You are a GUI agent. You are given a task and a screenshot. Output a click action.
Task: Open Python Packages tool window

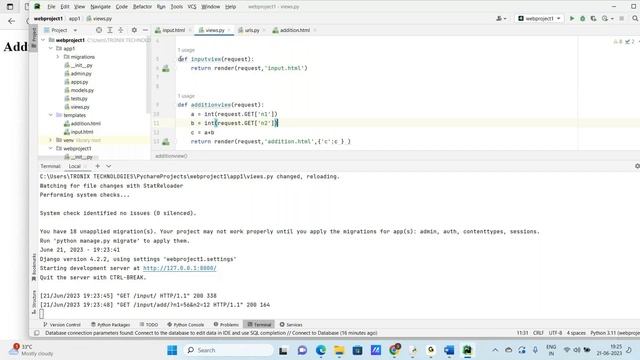pos(110,324)
